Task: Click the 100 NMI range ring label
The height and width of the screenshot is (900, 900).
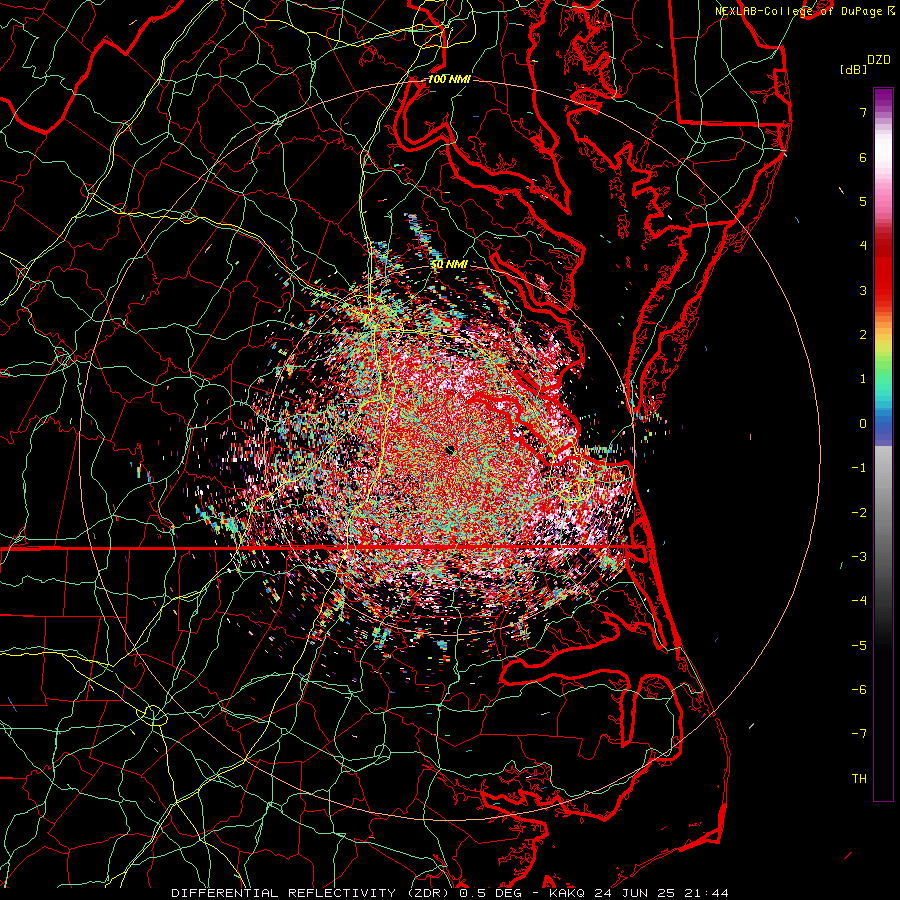Action: coord(449,79)
